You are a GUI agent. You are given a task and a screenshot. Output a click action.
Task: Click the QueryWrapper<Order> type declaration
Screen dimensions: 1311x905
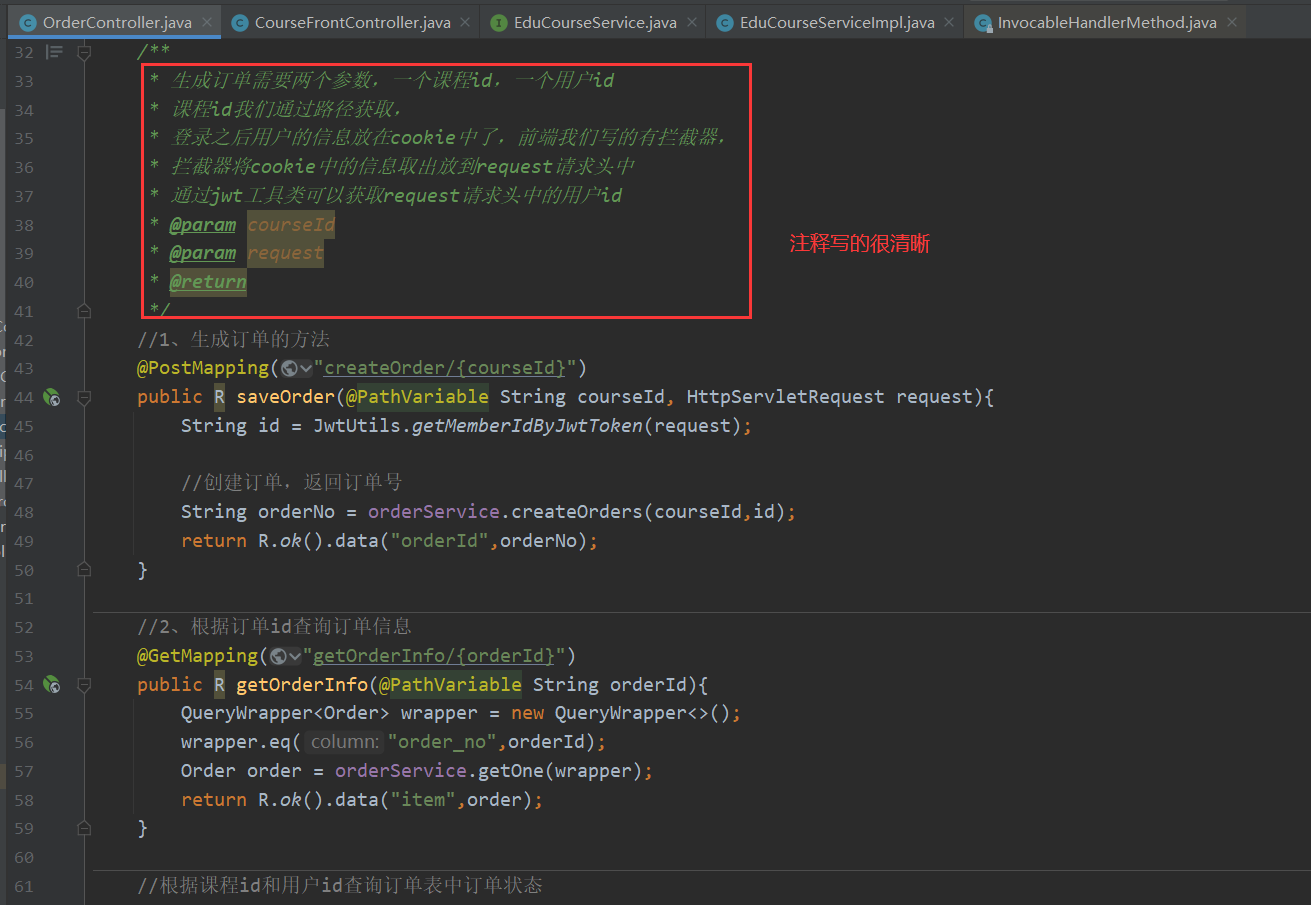285,713
